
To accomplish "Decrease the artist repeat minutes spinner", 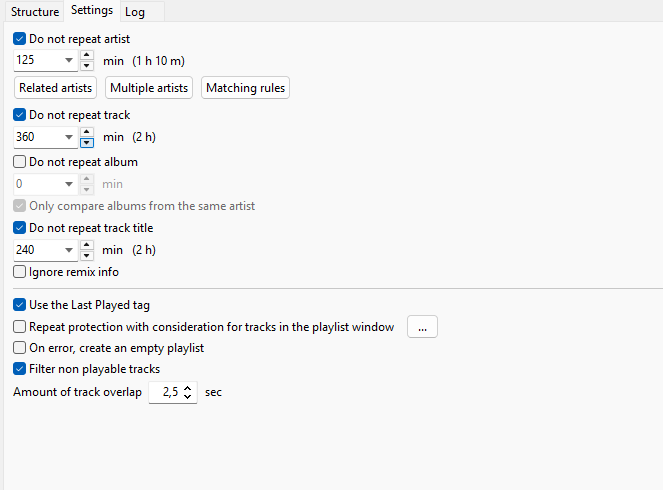I will coord(87,66).
